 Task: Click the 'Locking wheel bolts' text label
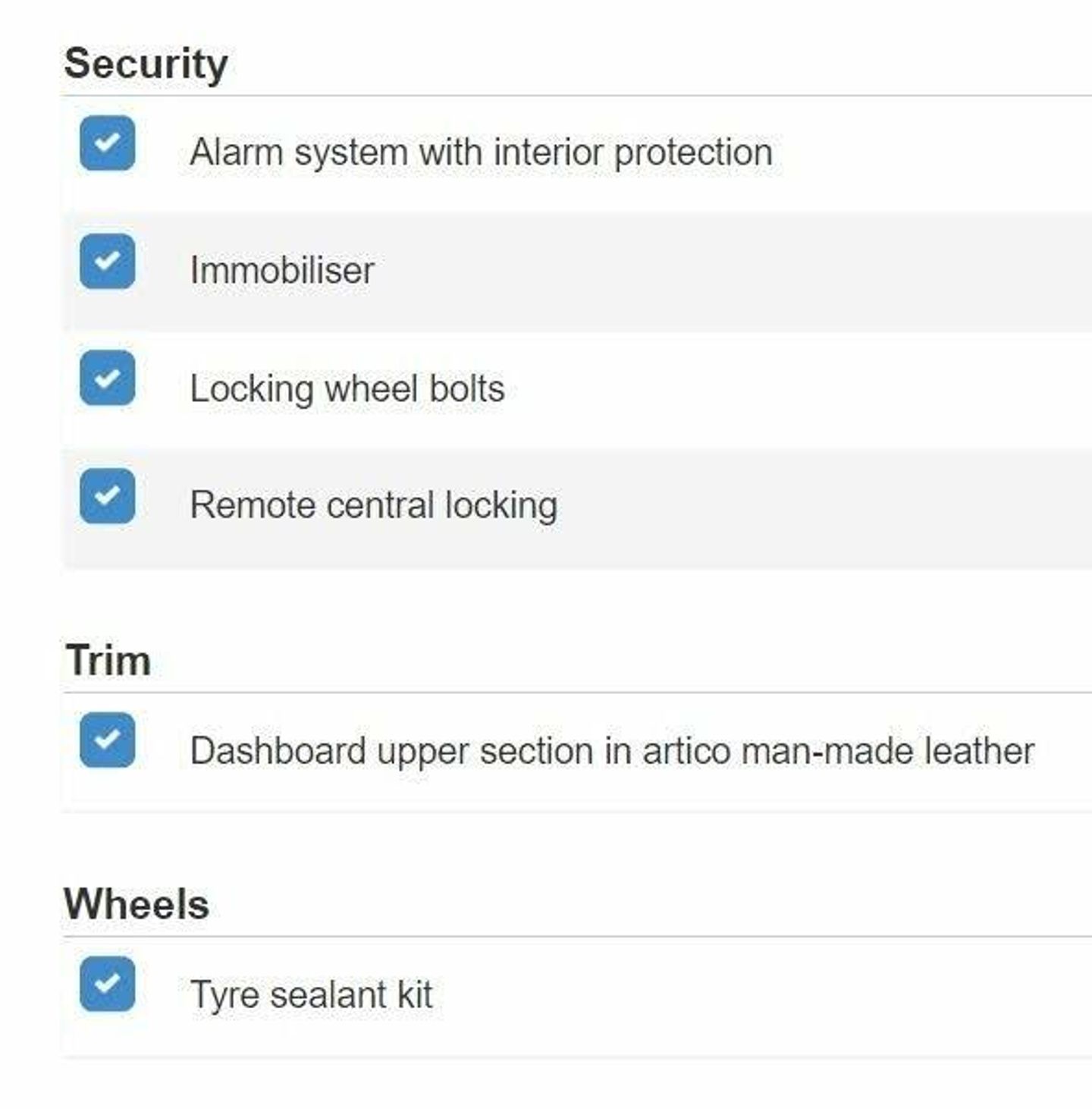coord(347,389)
